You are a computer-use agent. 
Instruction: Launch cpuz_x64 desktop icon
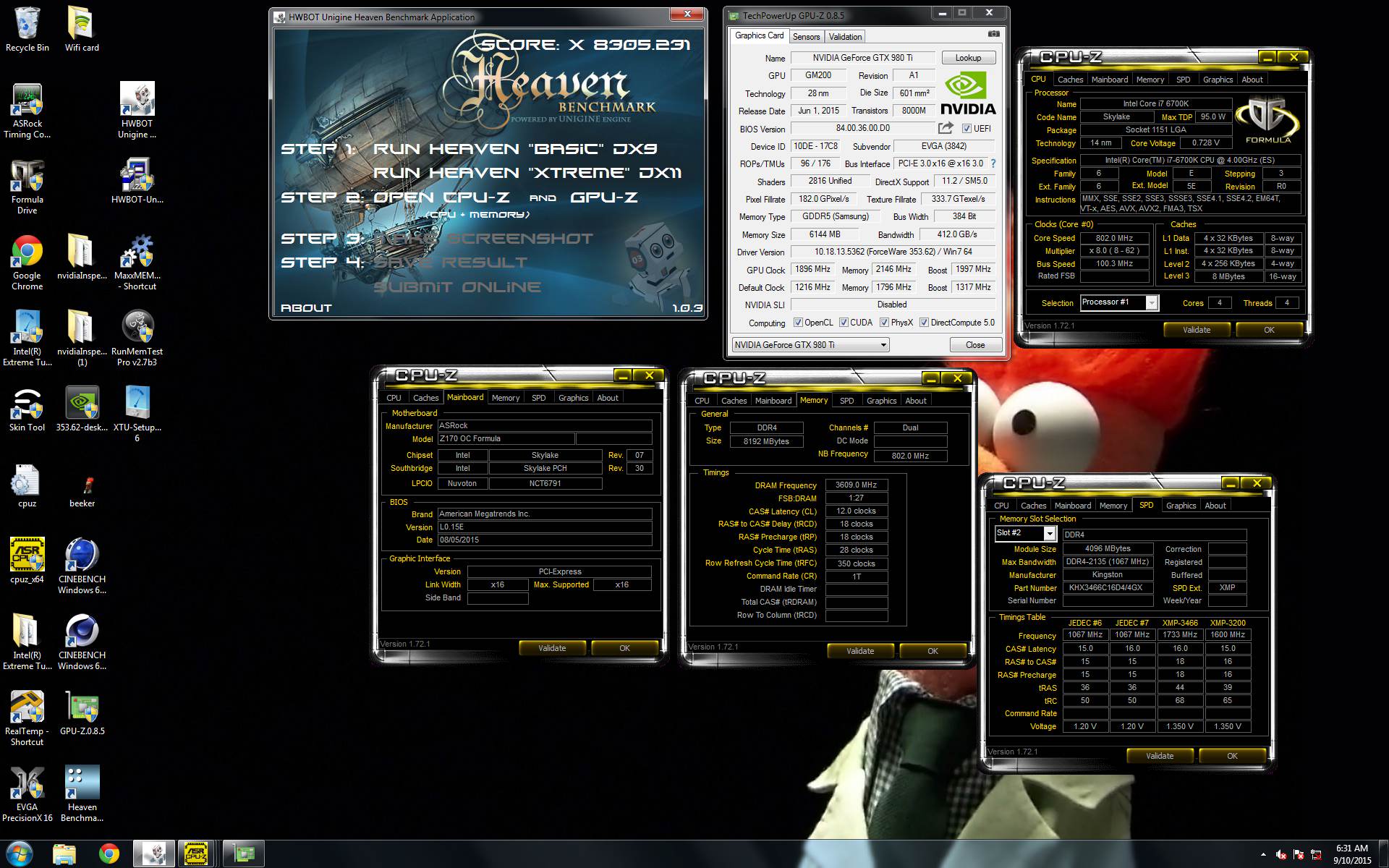[x=27, y=561]
